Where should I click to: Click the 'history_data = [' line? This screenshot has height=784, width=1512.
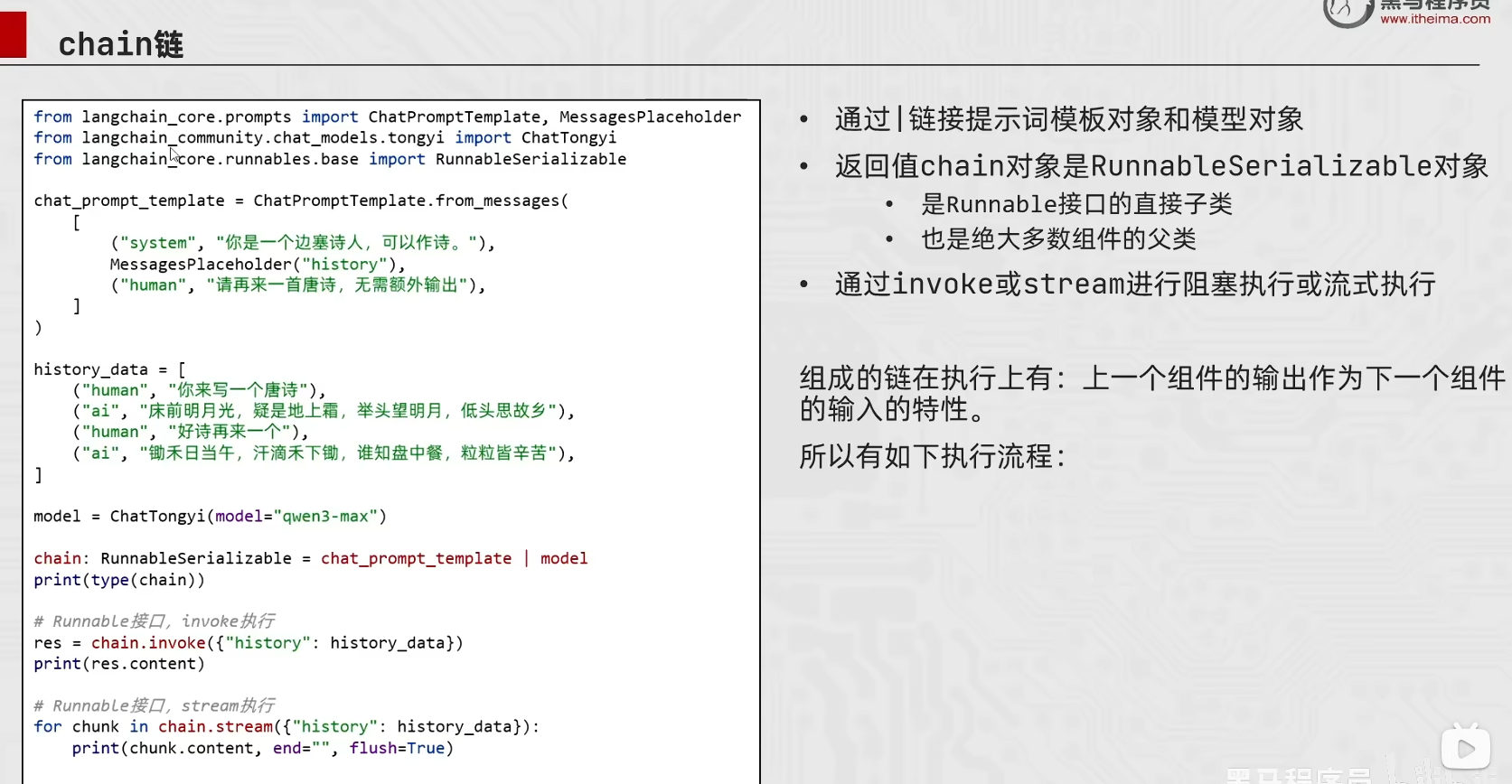pyautogui.click(x=109, y=369)
